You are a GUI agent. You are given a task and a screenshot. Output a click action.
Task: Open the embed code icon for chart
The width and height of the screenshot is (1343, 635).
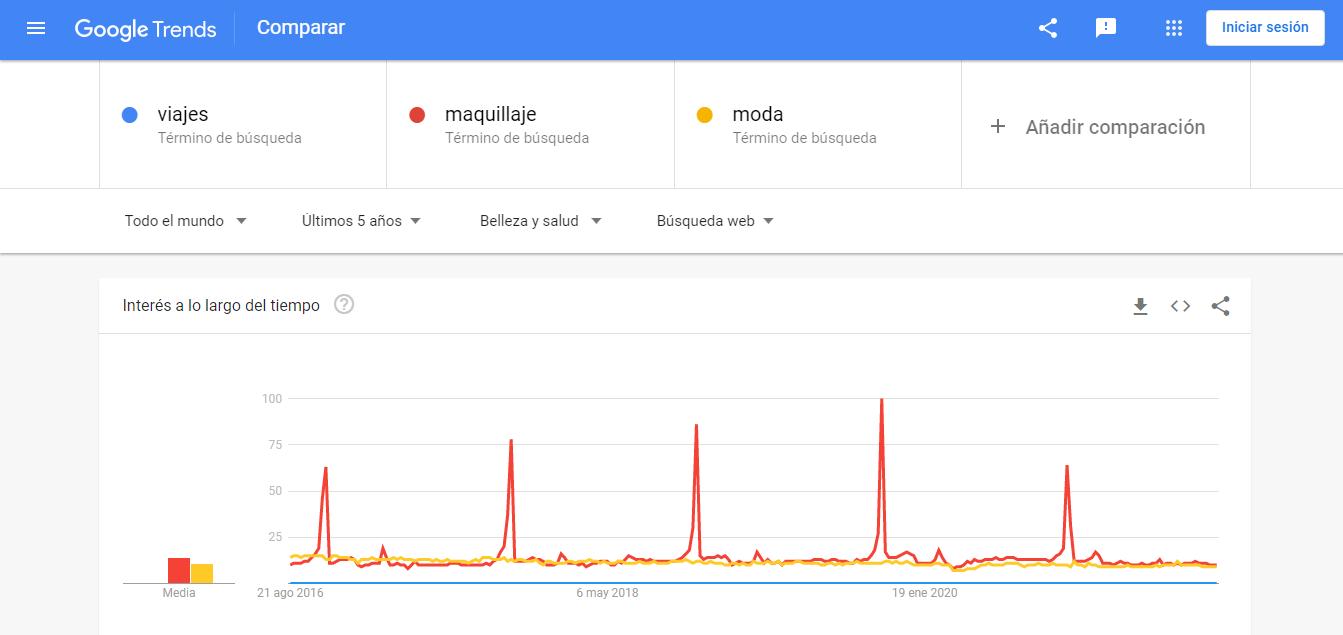pyautogui.click(x=1180, y=306)
